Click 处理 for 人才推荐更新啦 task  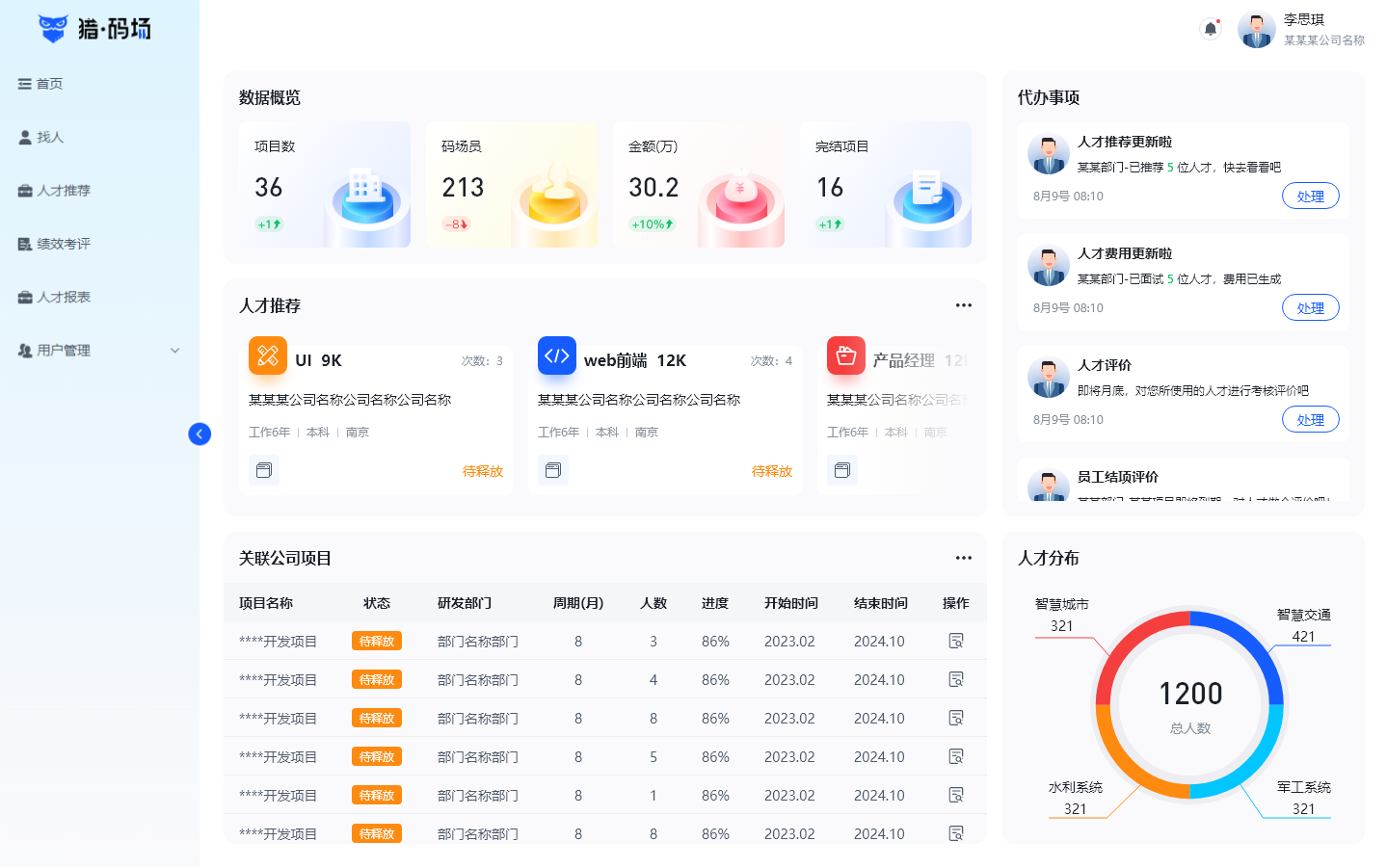click(1310, 197)
